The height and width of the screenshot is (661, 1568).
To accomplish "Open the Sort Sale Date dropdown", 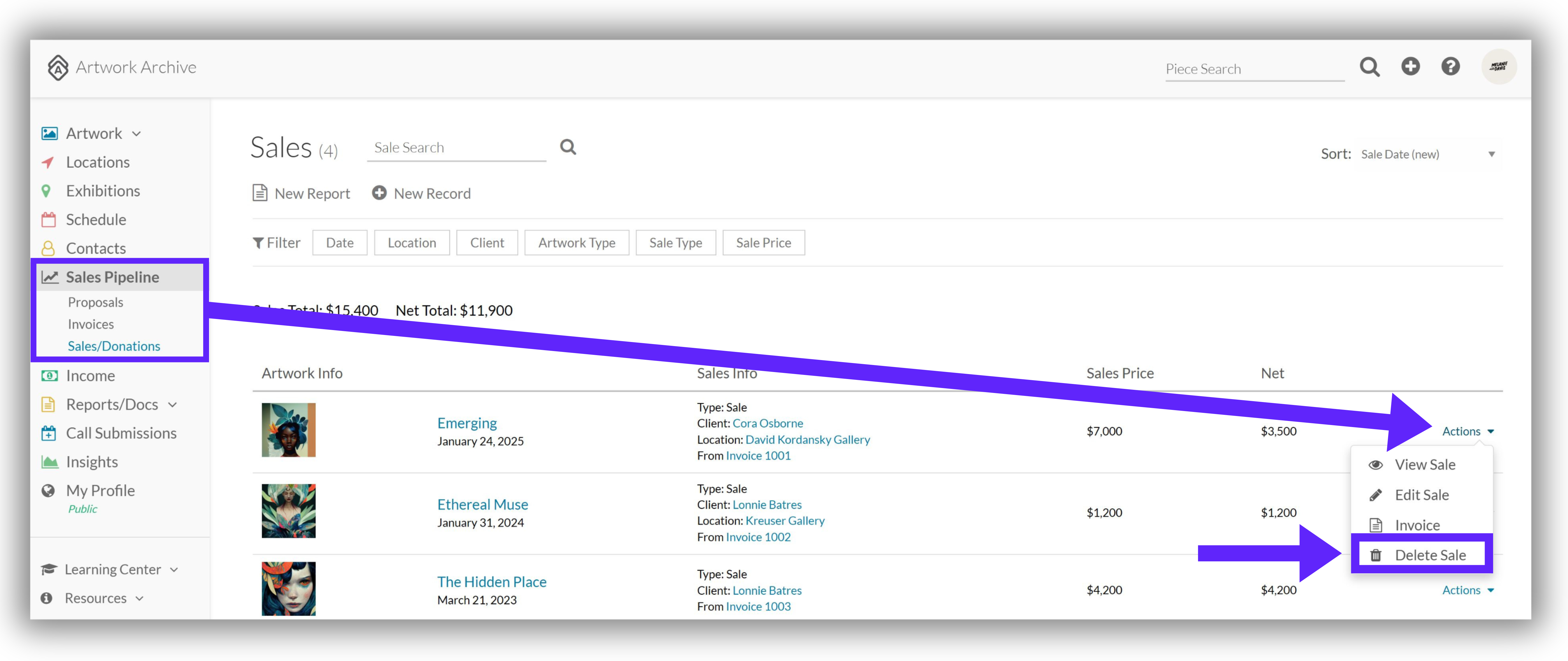I will (x=1428, y=154).
